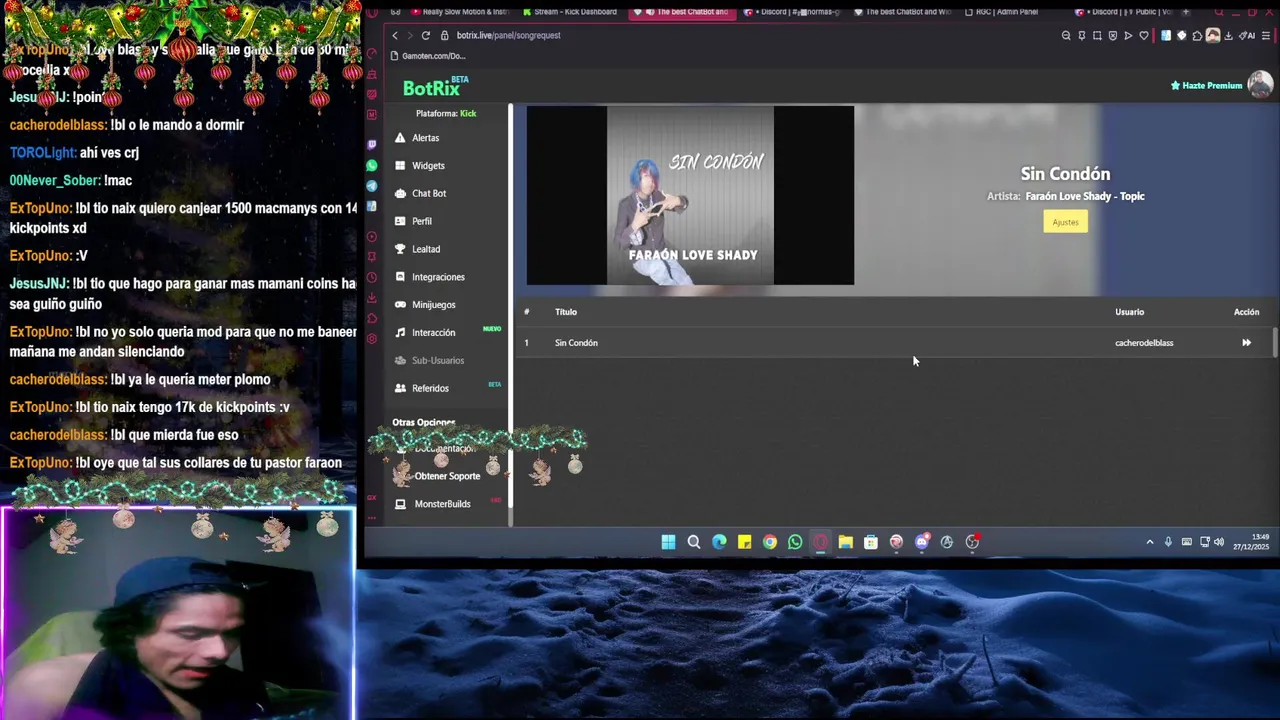This screenshot has width=1280, height=720.
Task: Click the cacherodelblass user cell
Action: pyautogui.click(x=1144, y=343)
